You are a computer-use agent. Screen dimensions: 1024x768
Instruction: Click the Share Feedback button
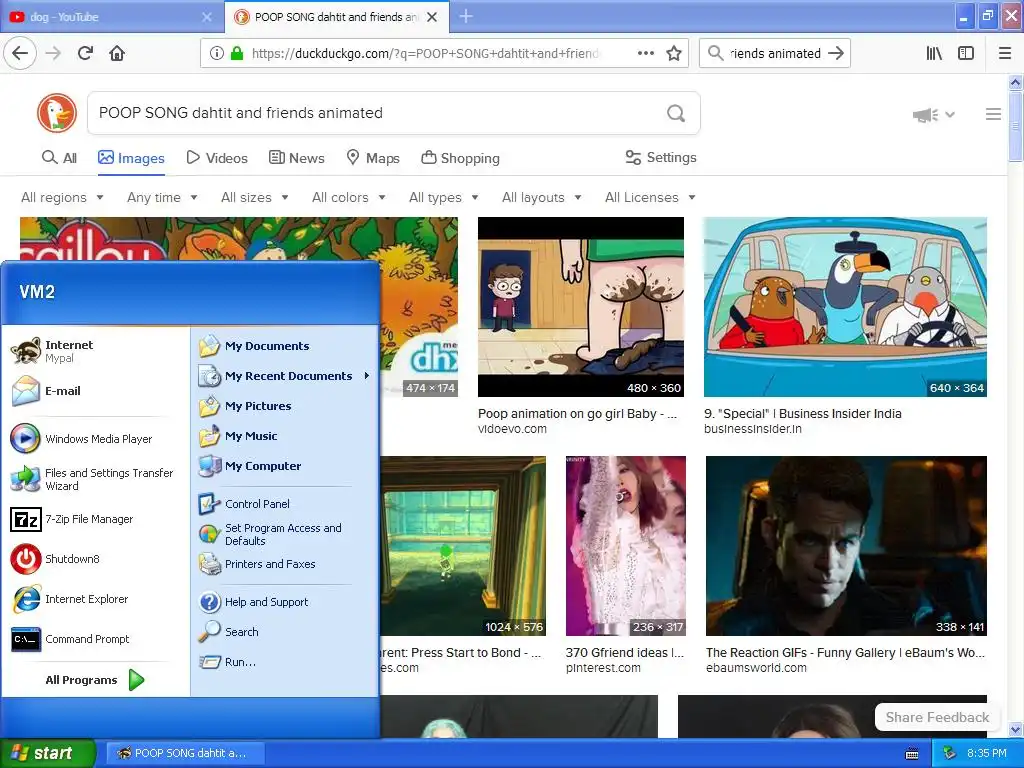pyautogui.click(x=937, y=717)
